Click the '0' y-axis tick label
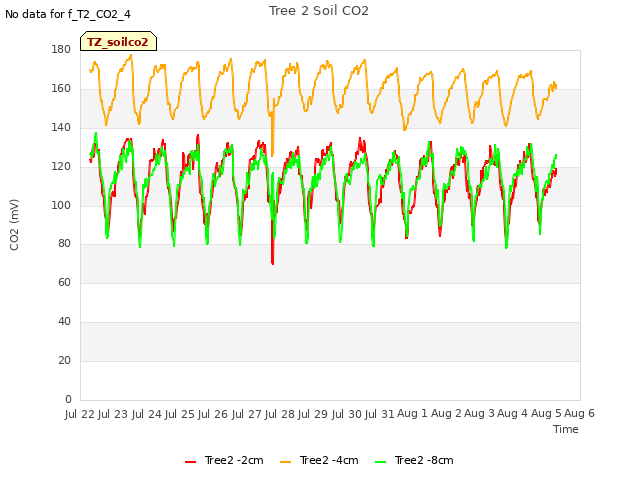The image size is (640, 480). coord(68,399)
